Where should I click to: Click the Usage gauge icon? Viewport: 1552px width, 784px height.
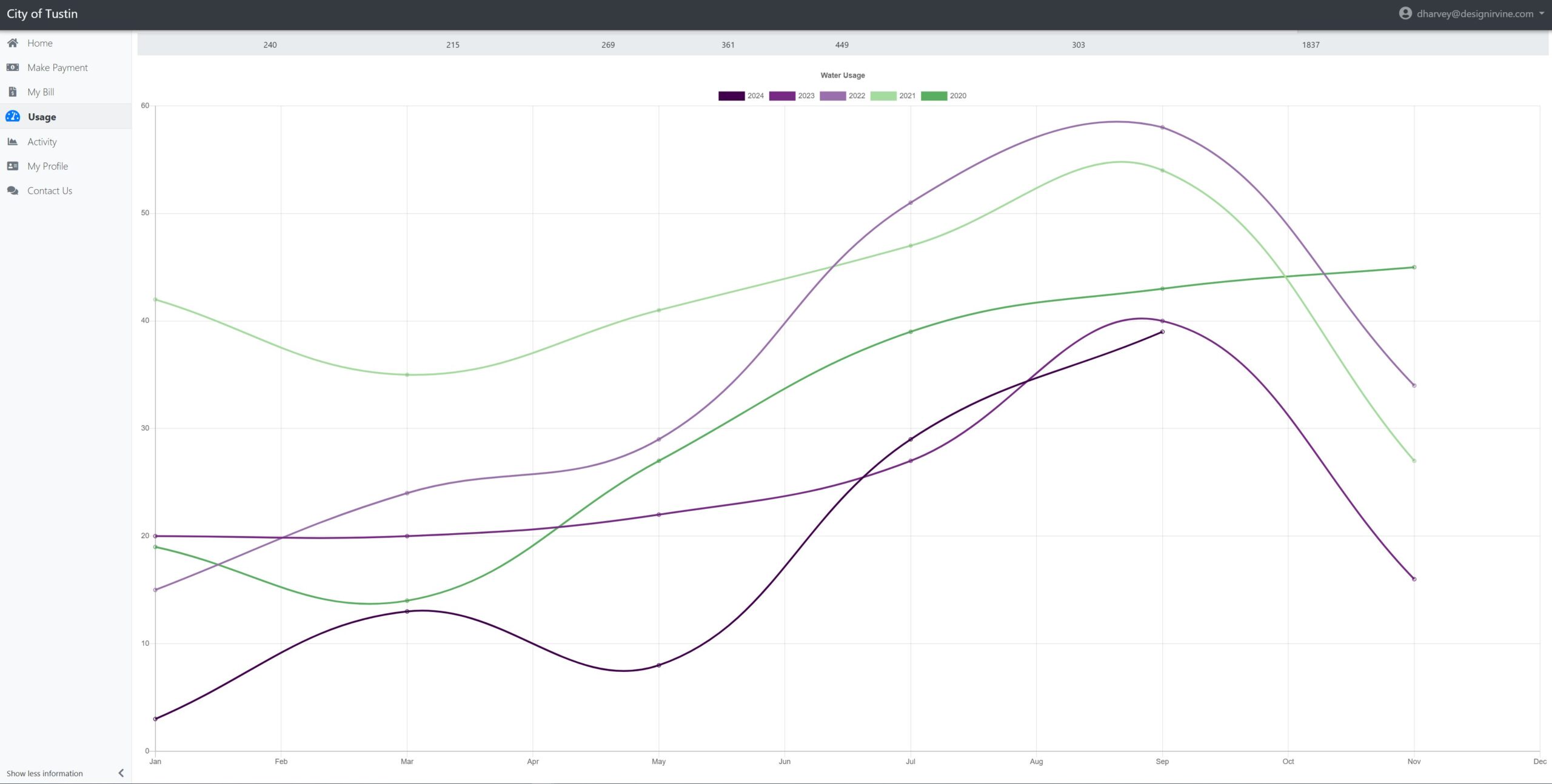coord(12,116)
